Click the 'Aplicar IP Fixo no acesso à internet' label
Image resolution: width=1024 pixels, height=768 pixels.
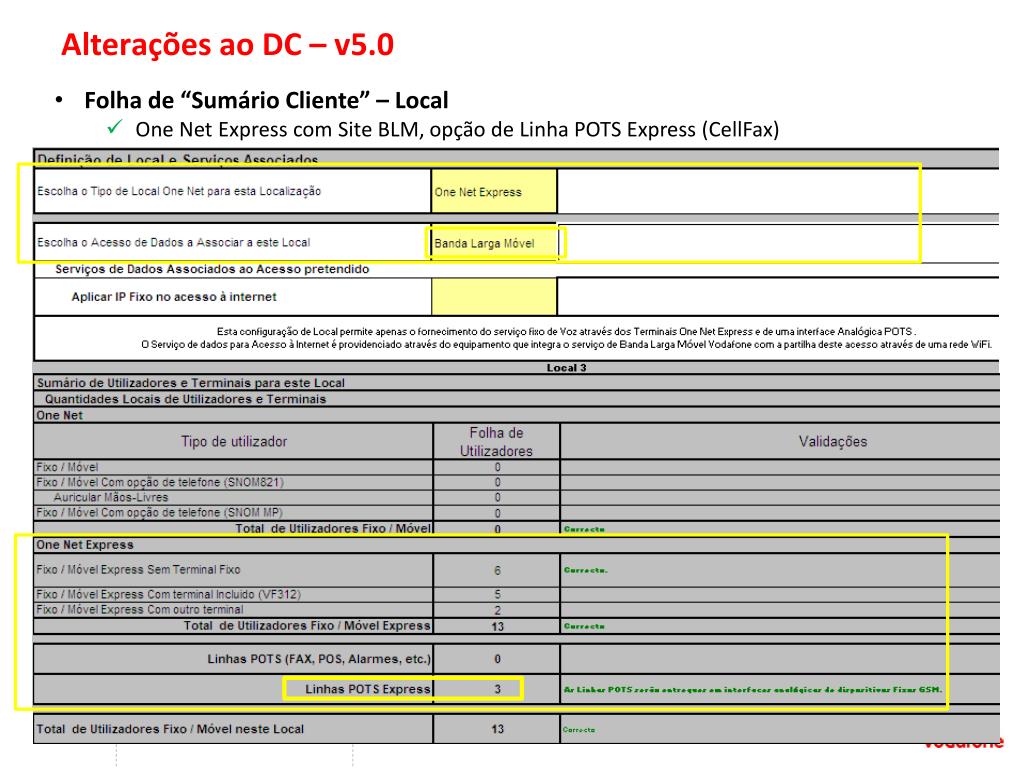click(174, 296)
